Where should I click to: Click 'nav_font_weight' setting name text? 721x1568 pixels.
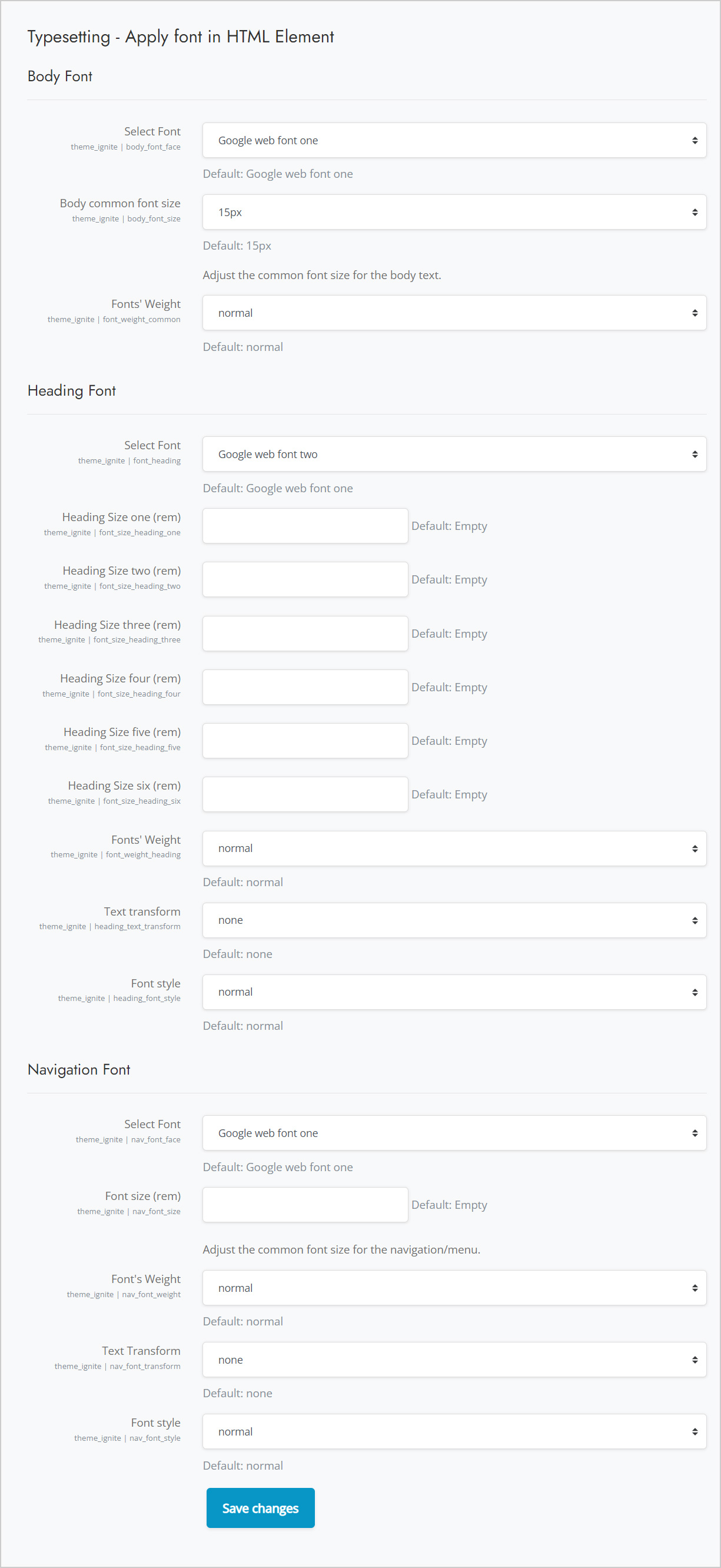tap(151, 1295)
